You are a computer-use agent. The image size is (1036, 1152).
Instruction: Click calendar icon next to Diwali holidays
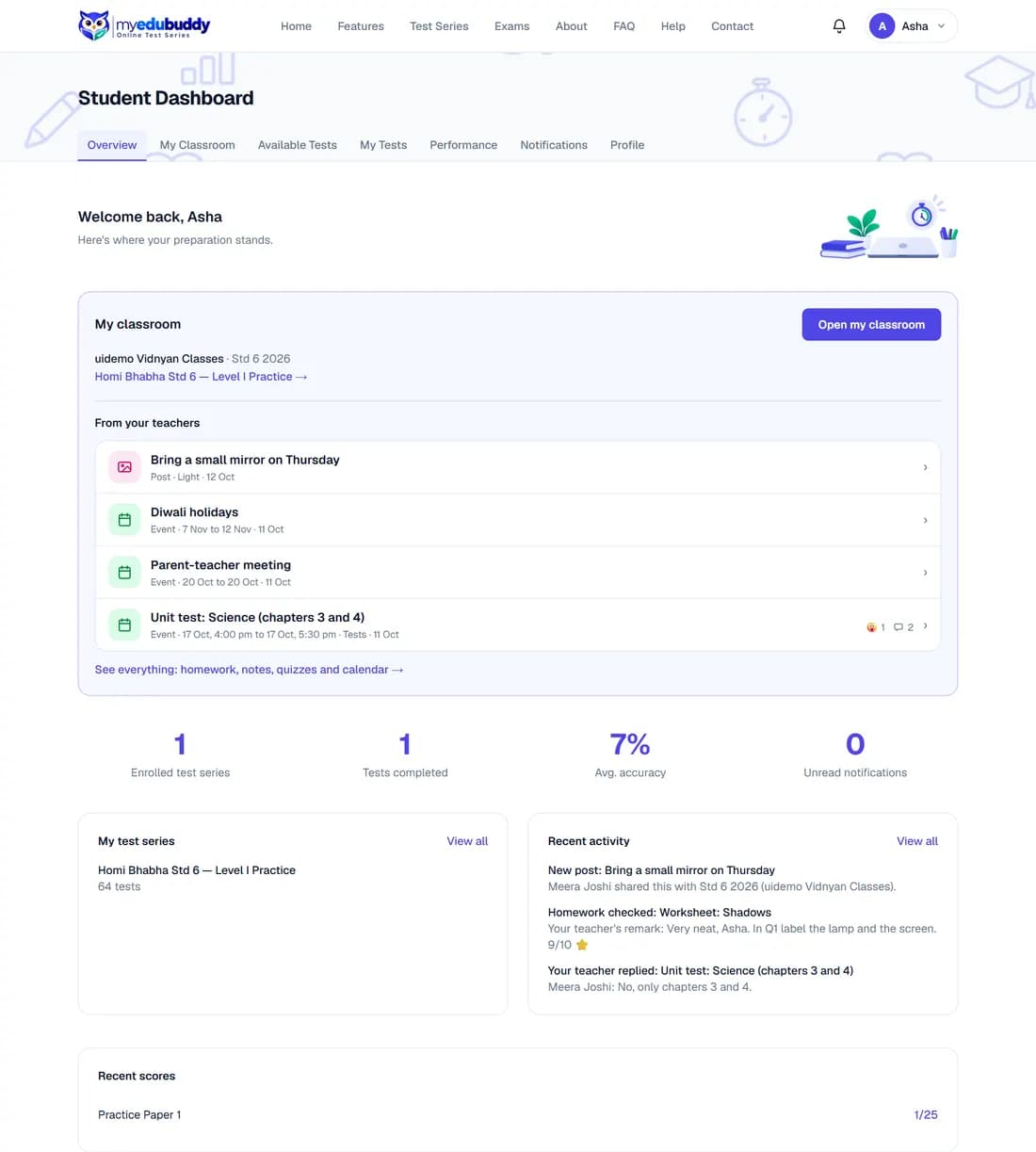coord(124,520)
